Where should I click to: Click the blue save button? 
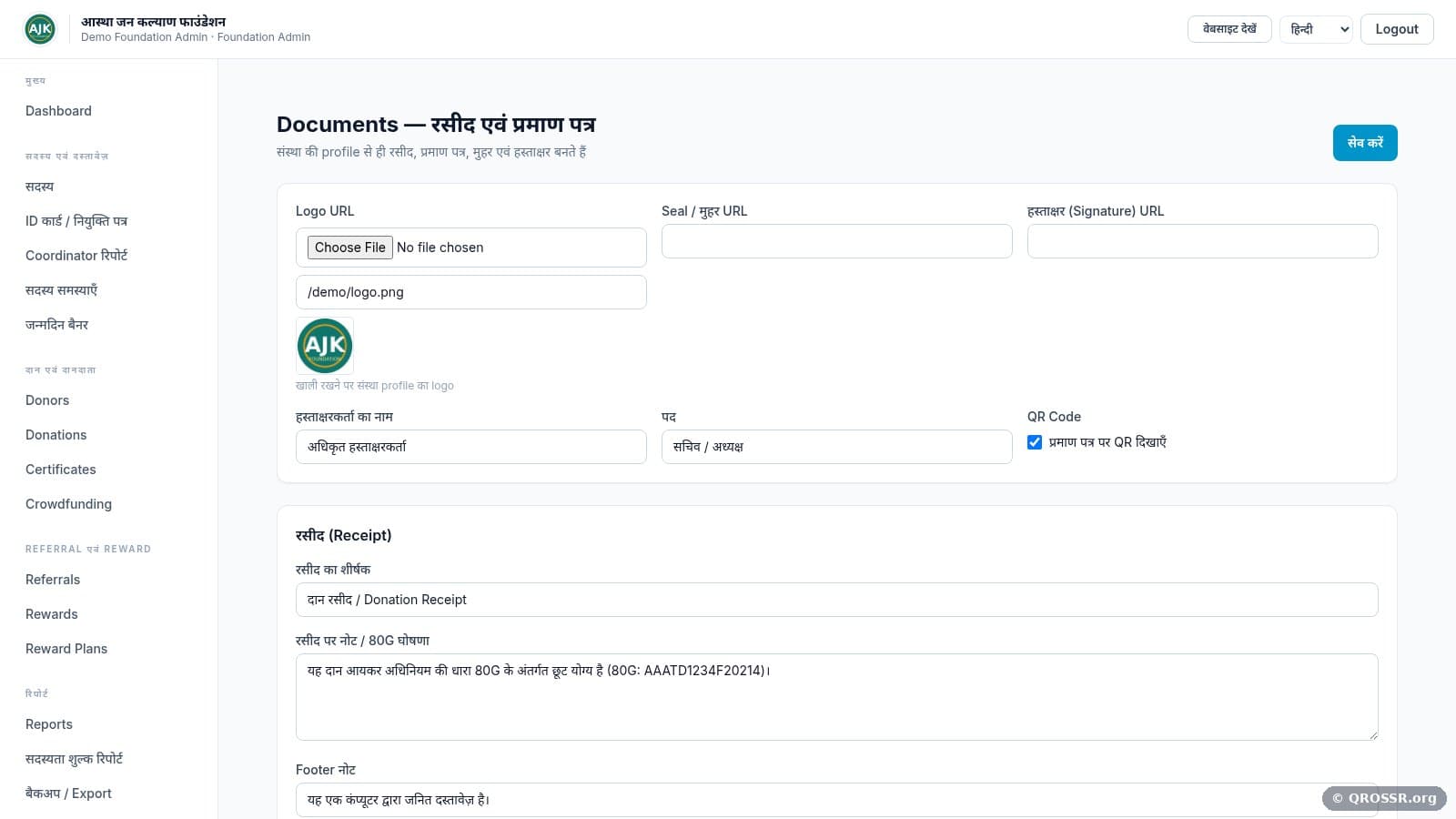1365,143
